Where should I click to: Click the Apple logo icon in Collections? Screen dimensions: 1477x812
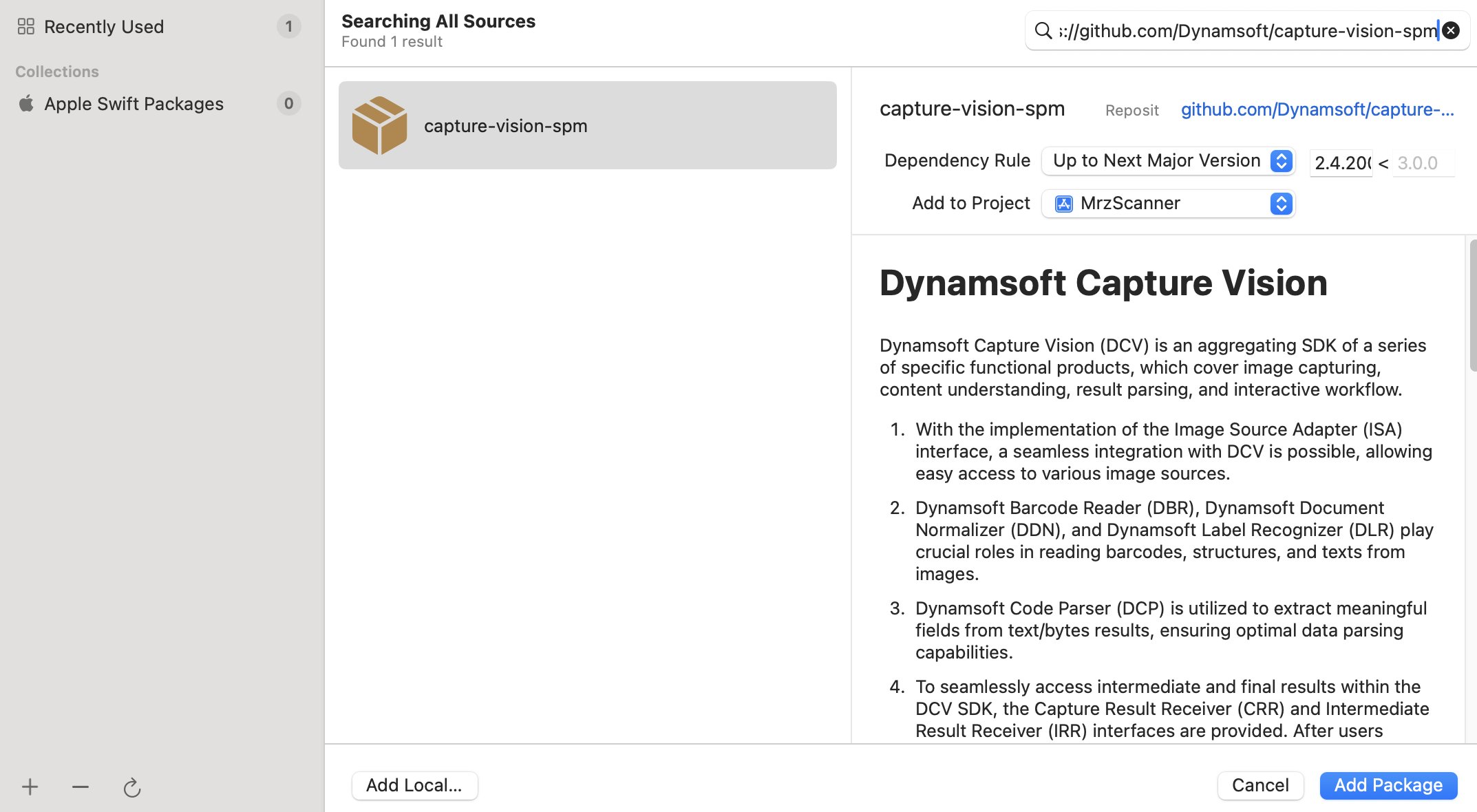click(x=26, y=104)
